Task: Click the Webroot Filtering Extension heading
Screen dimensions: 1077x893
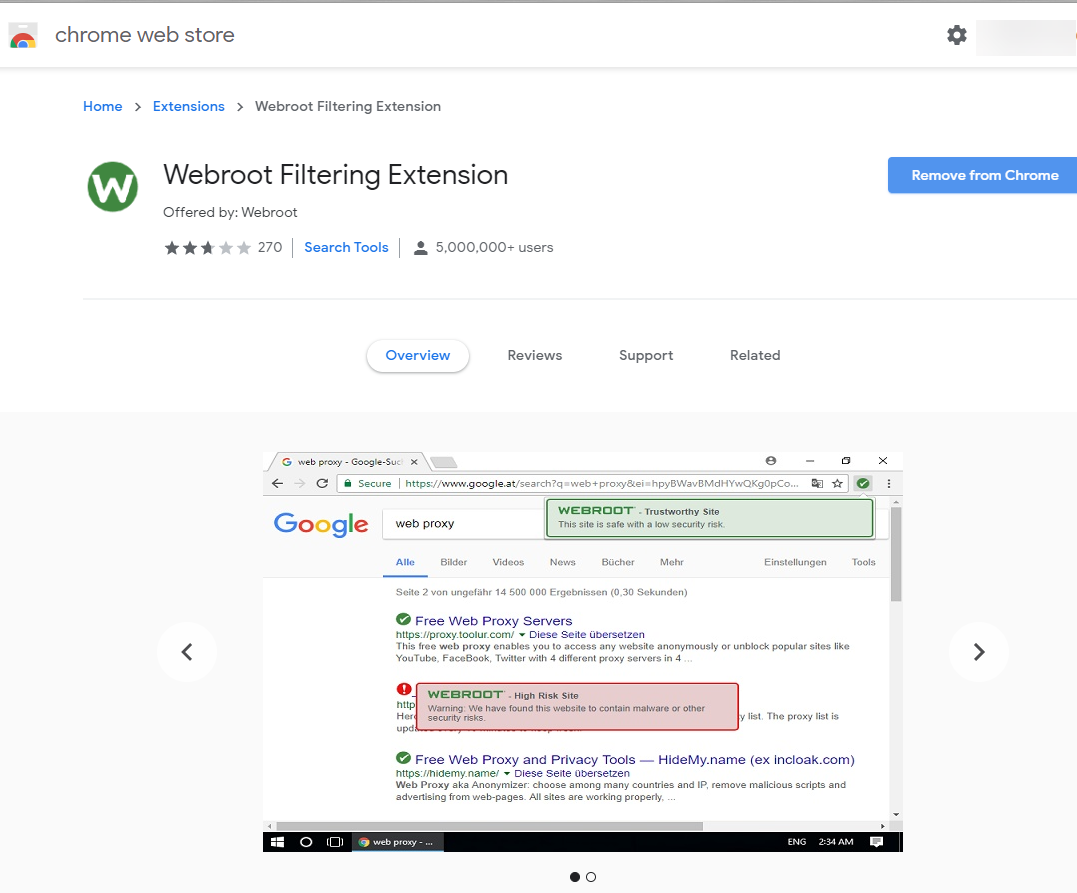Action: click(x=335, y=175)
